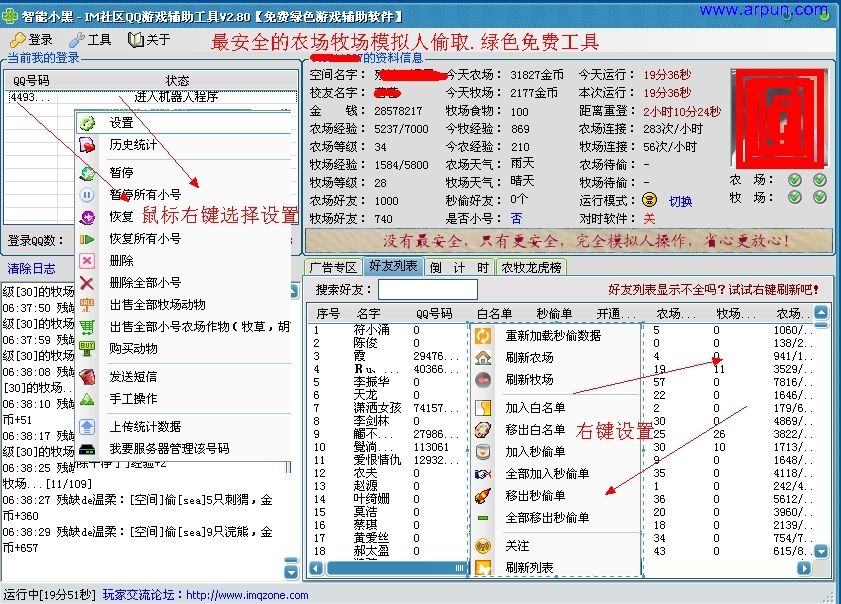This screenshot has height=604, width=841.
Task: Click the 刷新牧场 icon
Action: pos(483,380)
